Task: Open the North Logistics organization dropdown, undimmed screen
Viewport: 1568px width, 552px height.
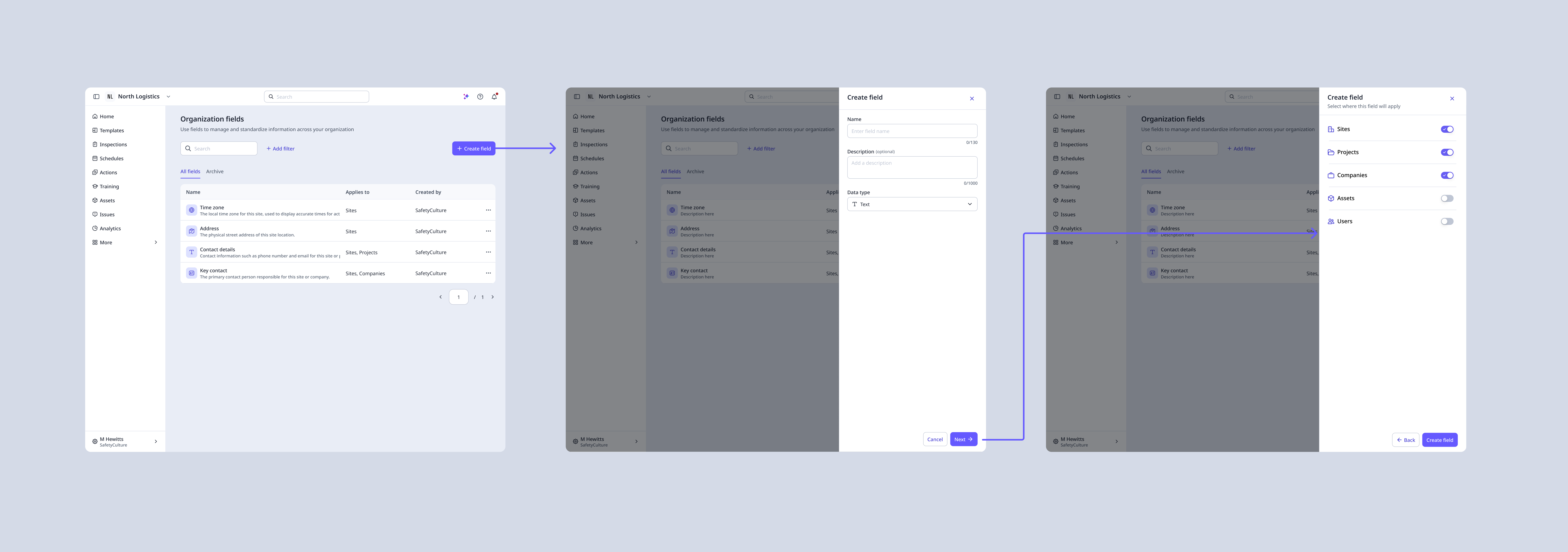Action: 139,97
